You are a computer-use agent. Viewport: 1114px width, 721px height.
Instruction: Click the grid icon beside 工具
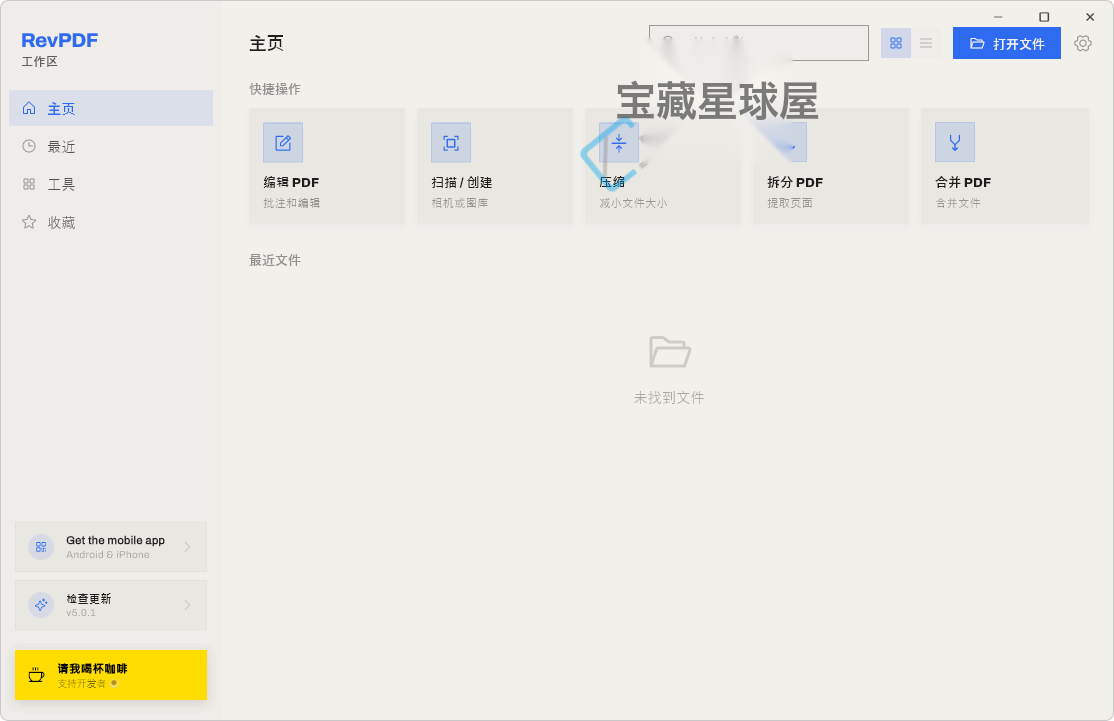coord(29,184)
